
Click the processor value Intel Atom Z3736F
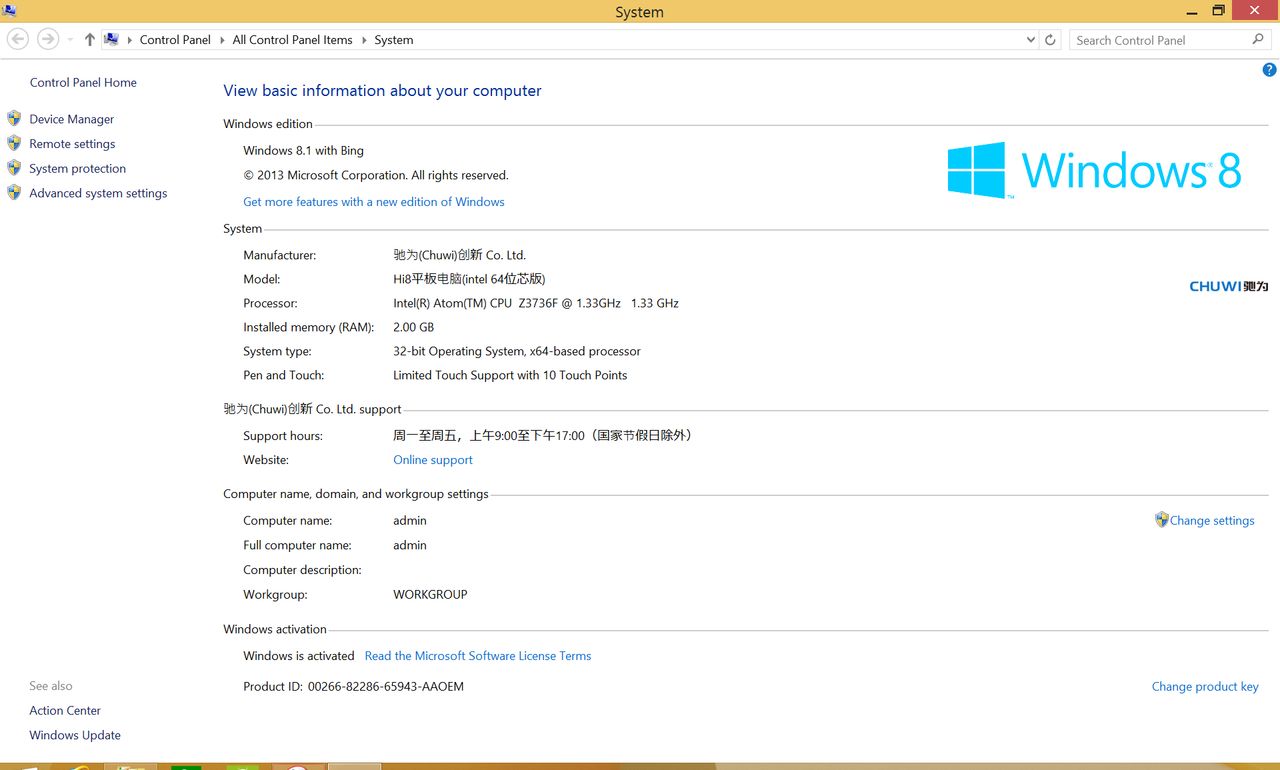536,303
